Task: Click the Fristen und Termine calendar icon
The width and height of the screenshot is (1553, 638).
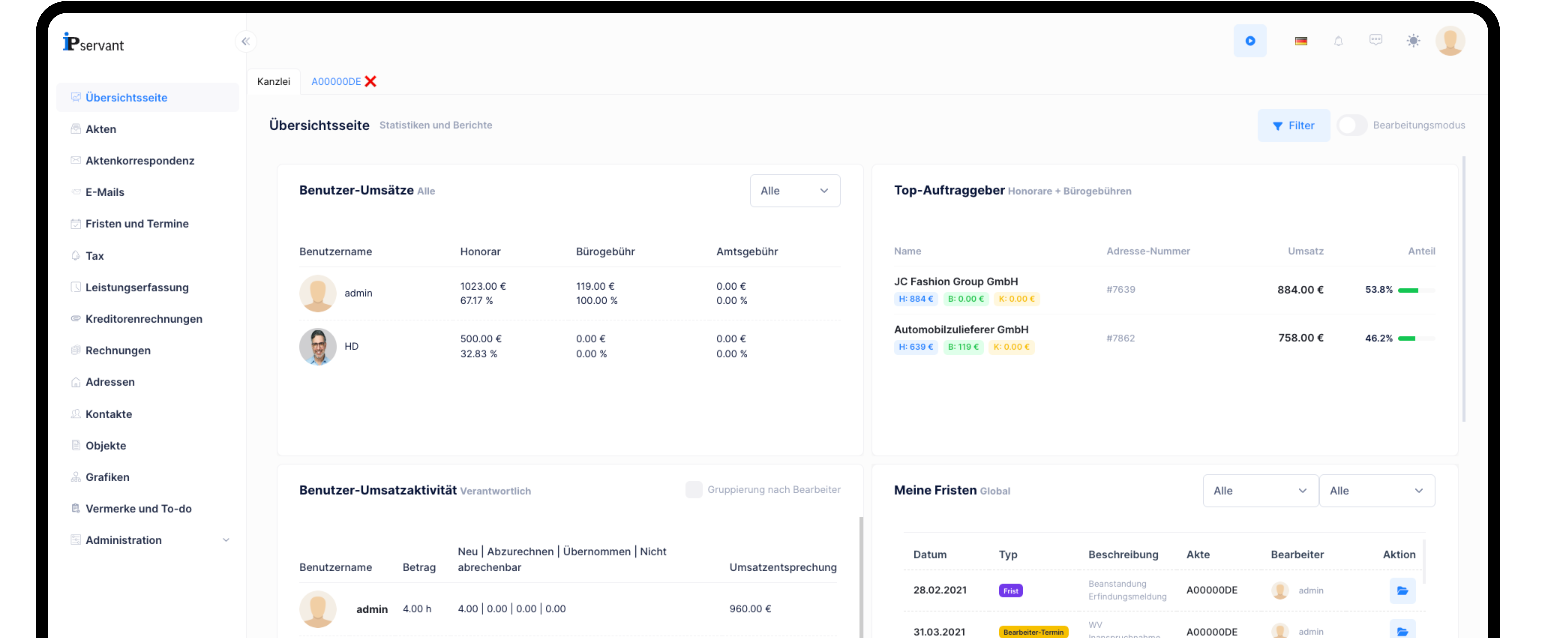Action: [x=76, y=224]
